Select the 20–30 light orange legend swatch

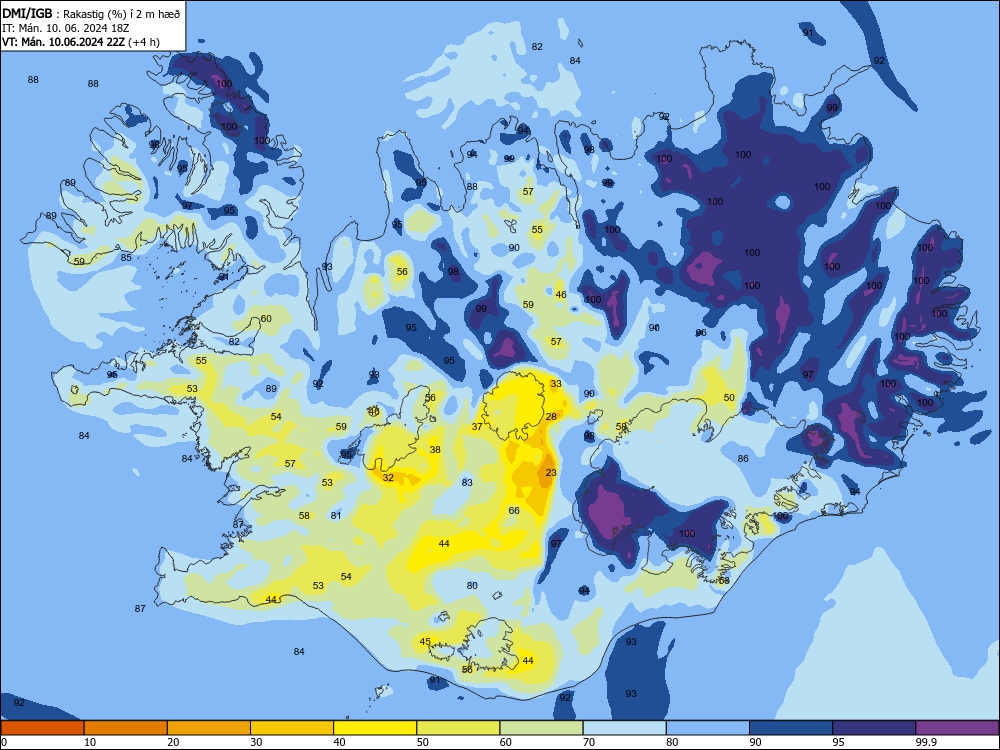point(209,728)
